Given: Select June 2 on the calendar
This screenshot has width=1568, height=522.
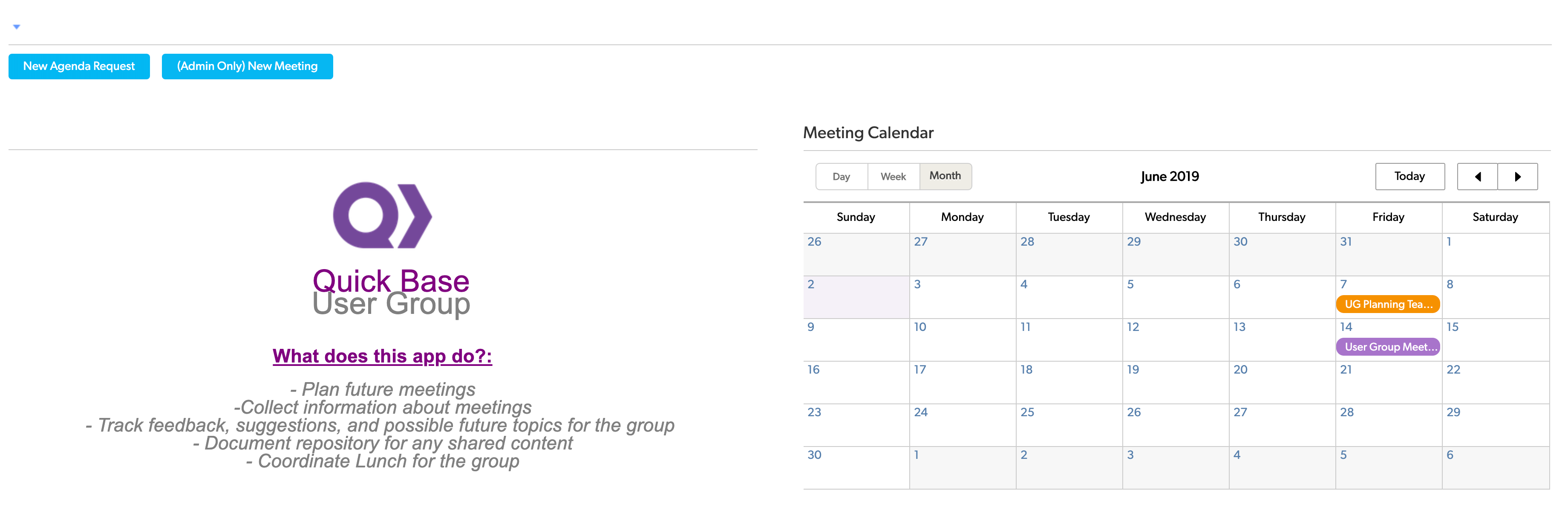Looking at the screenshot, I should tap(856, 297).
